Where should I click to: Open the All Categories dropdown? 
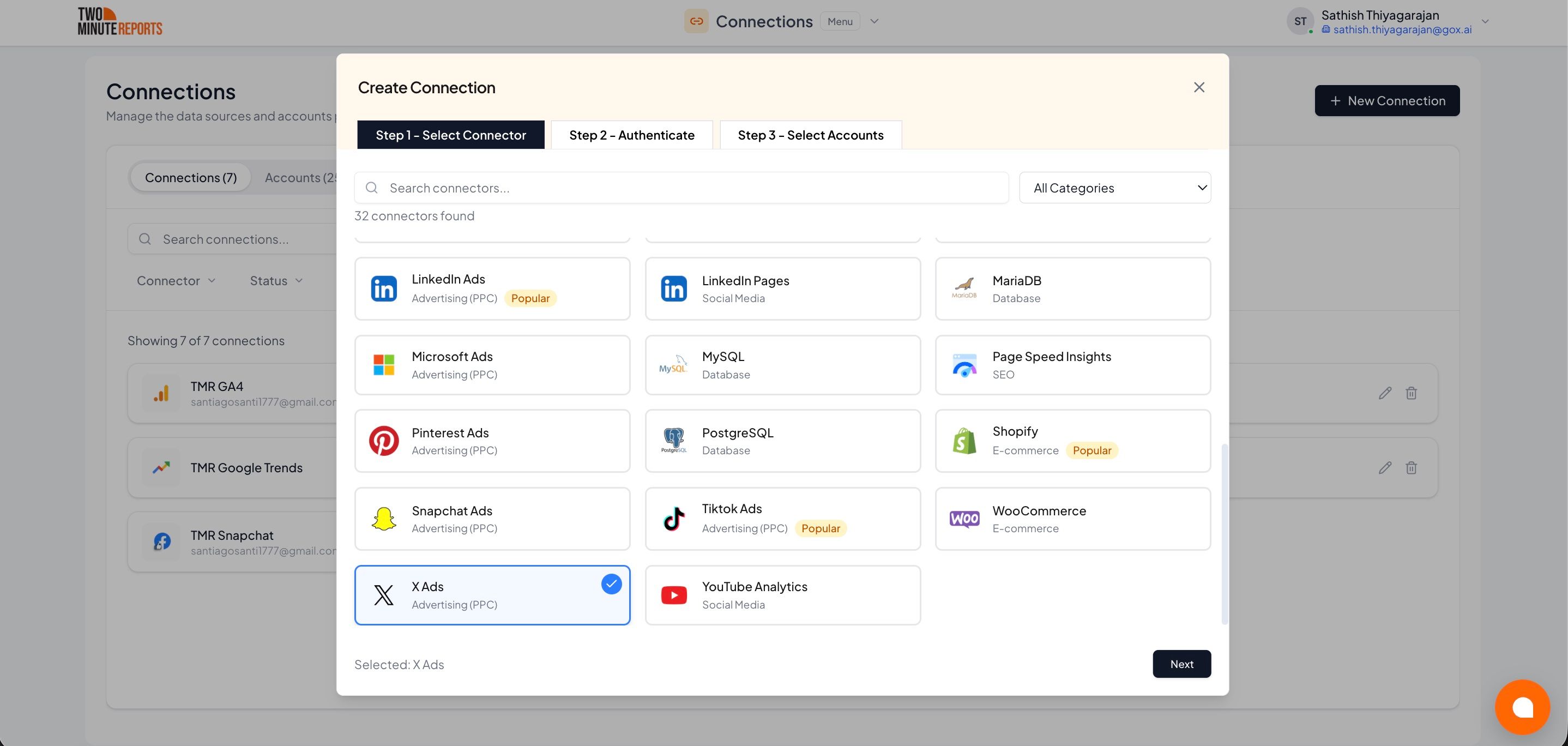[x=1114, y=188]
